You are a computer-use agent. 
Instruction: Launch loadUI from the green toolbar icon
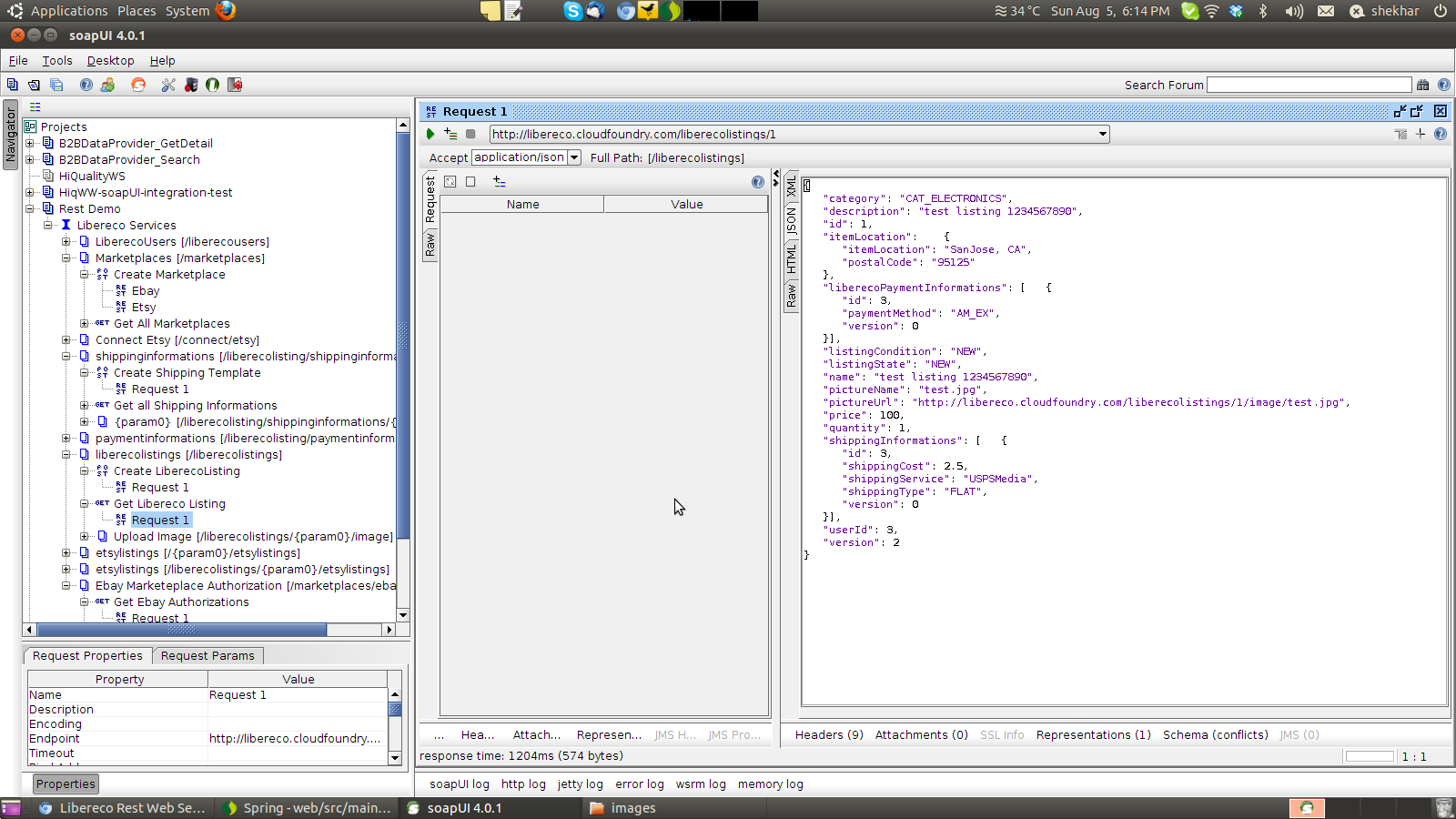212,85
